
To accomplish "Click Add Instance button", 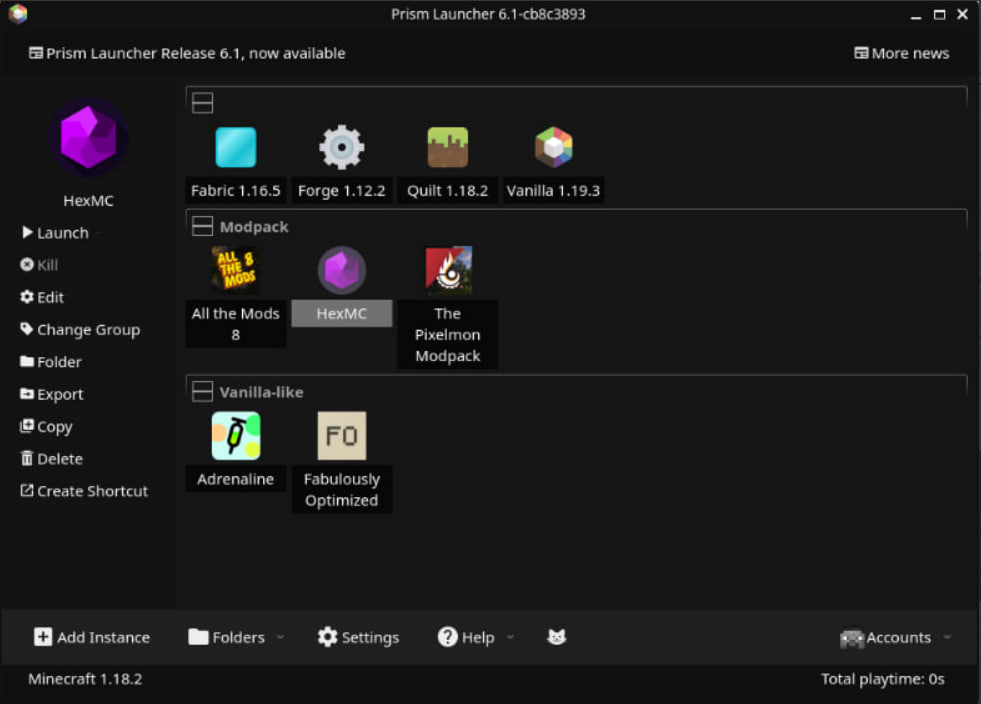I will [x=92, y=637].
